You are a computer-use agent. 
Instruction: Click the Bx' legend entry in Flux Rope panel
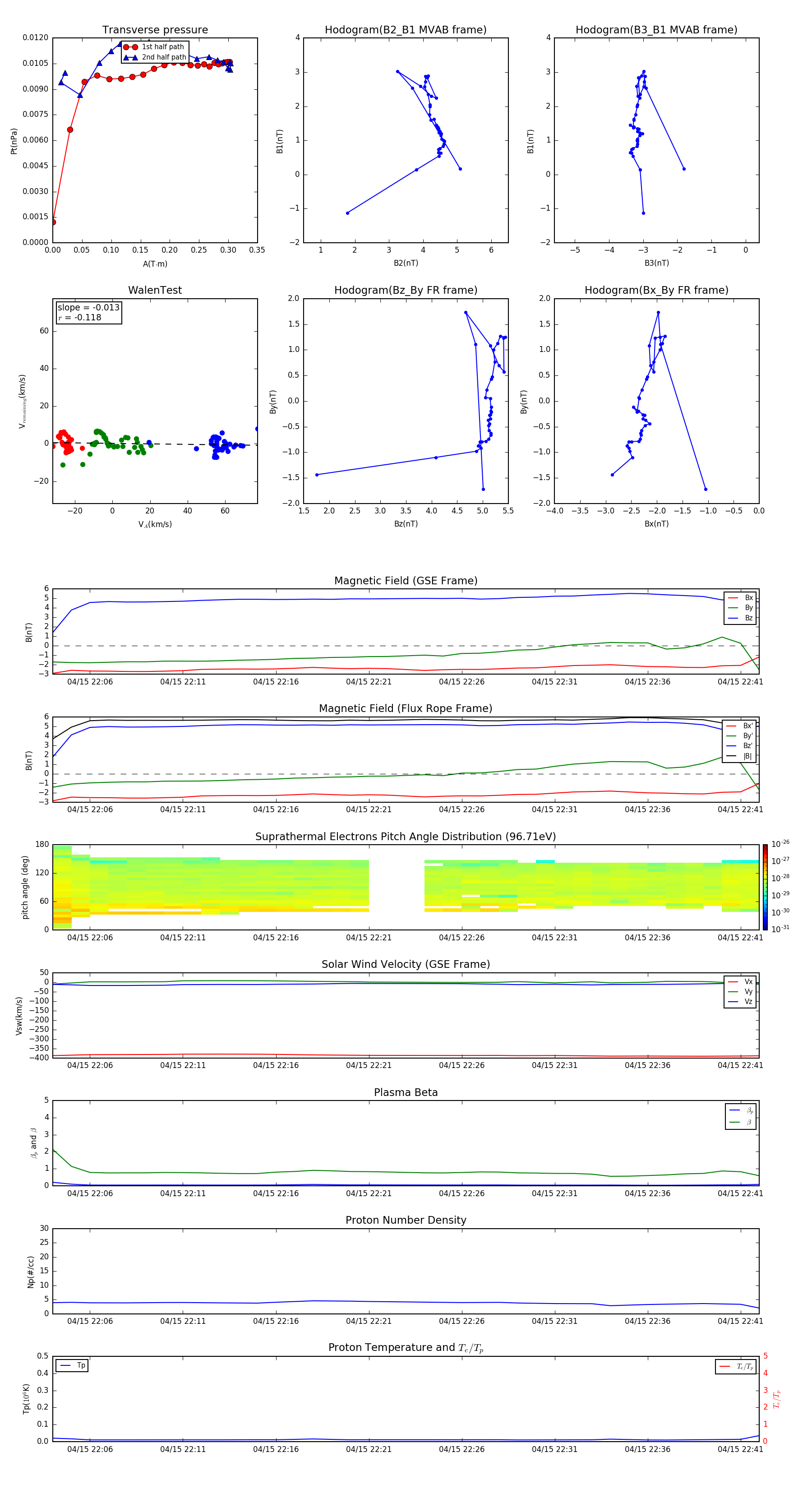point(740,726)
